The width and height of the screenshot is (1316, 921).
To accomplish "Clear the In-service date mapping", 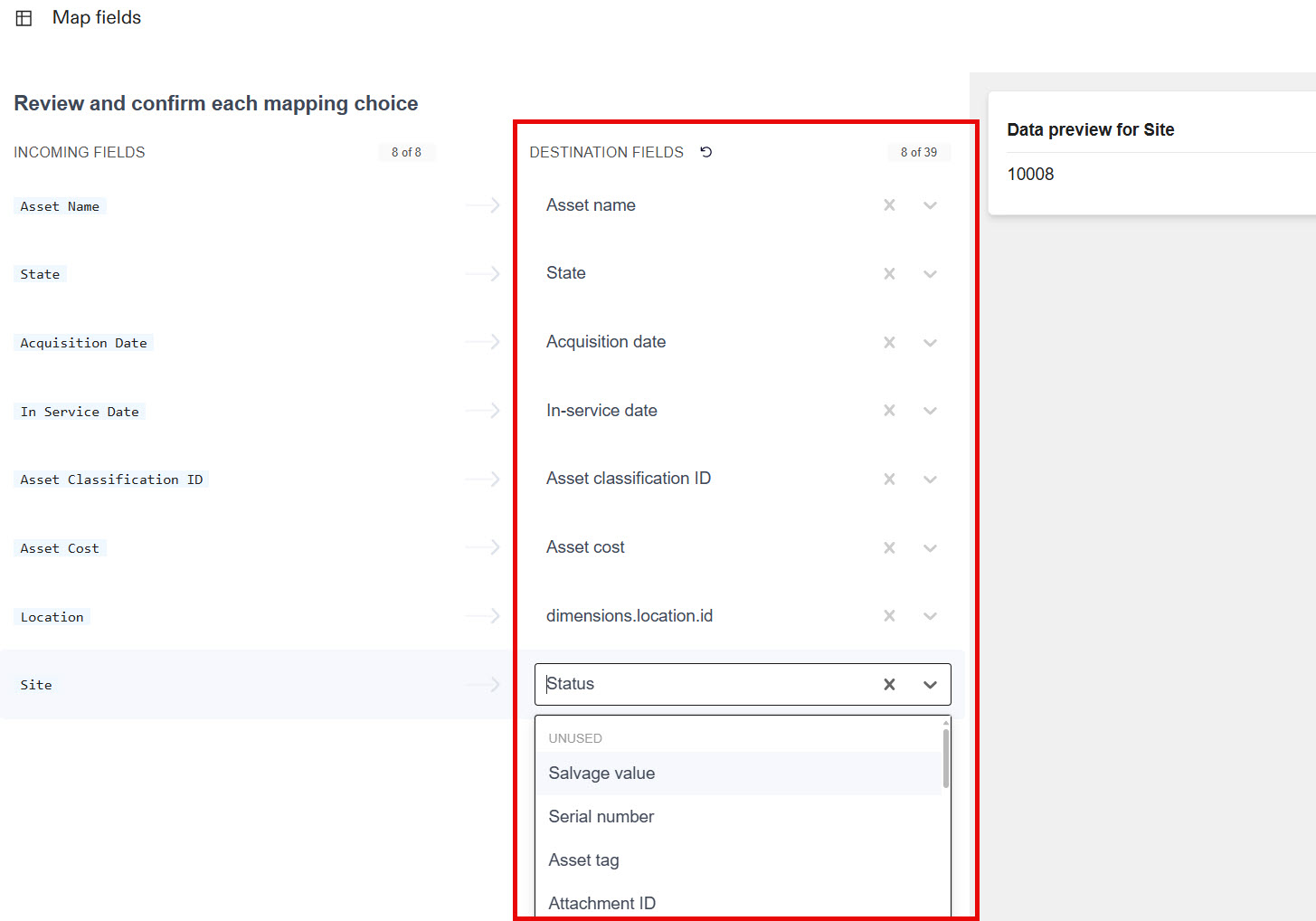I will [x=889, y=410].
